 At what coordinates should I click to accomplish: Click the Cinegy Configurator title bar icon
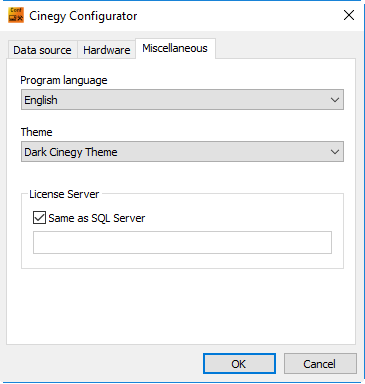tap(16, 15)
